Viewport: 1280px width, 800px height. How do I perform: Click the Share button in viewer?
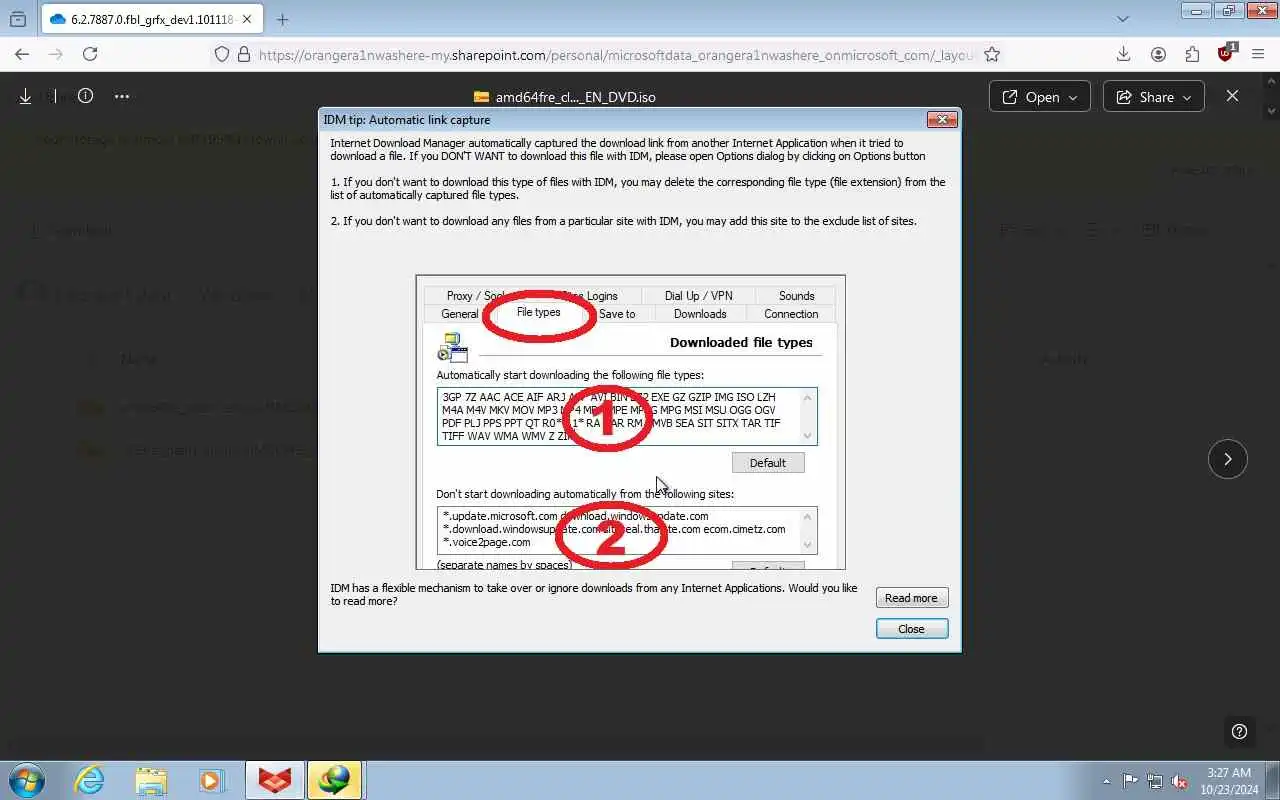pyautogui.click(x=1154, y=97)
